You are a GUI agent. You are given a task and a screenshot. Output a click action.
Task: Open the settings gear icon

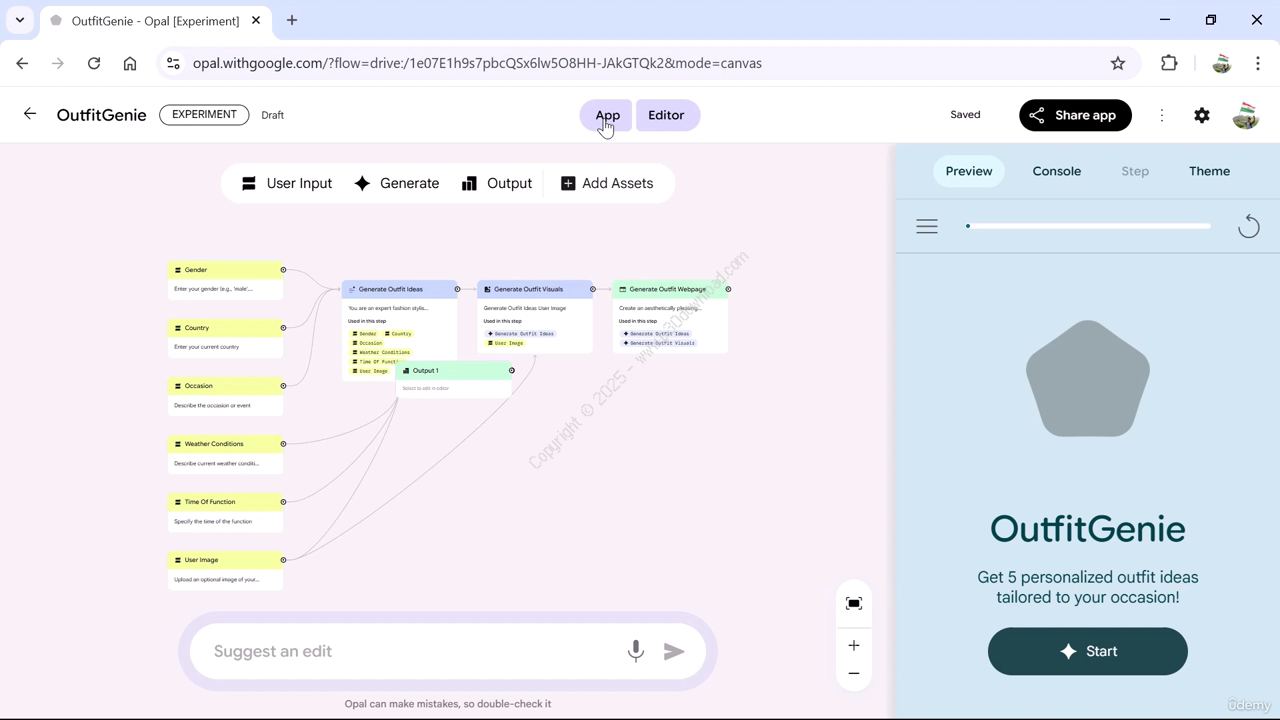click(1202, 115)
